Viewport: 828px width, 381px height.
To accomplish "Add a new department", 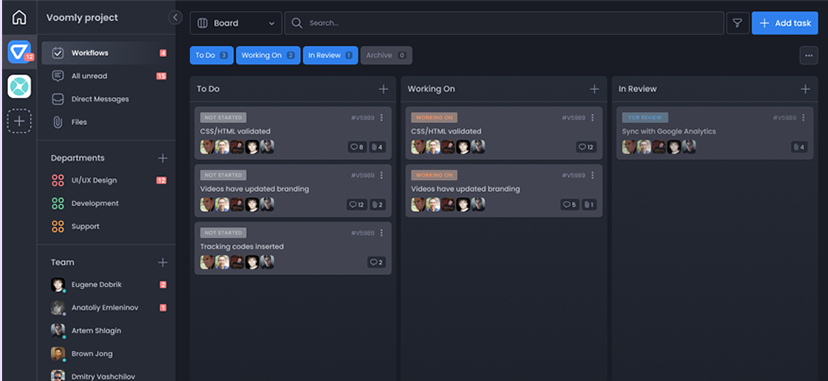I will [x=163, y=158].
